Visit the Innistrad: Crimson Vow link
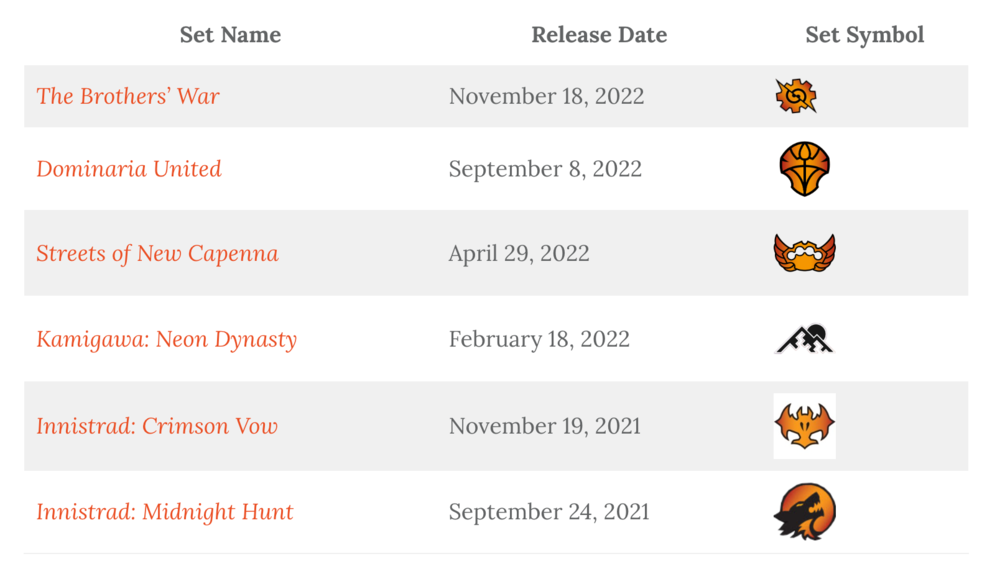 point(157,426)
